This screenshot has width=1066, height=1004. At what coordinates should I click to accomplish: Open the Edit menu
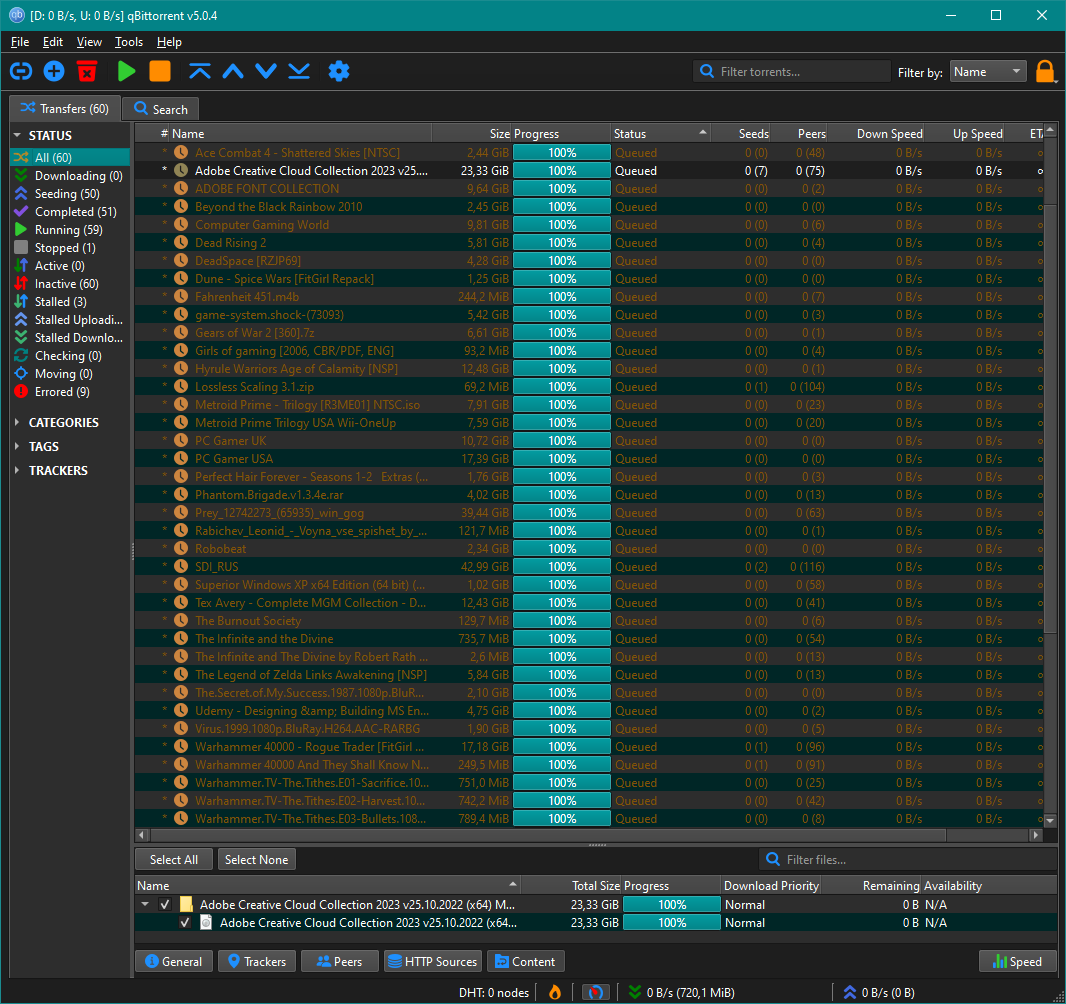(x=52, y=42)
